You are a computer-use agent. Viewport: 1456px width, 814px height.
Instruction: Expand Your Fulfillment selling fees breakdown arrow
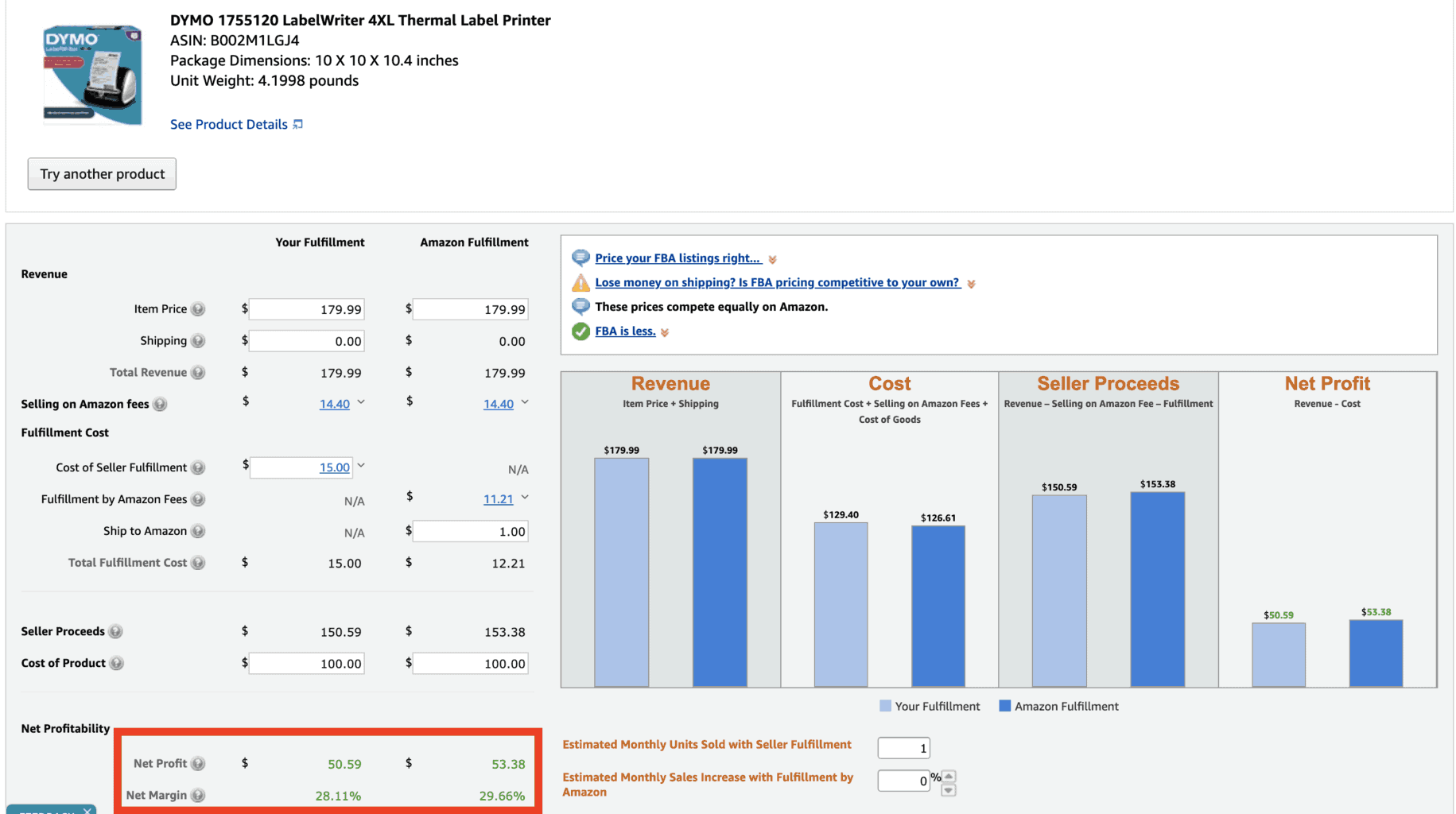pos(361,402)
